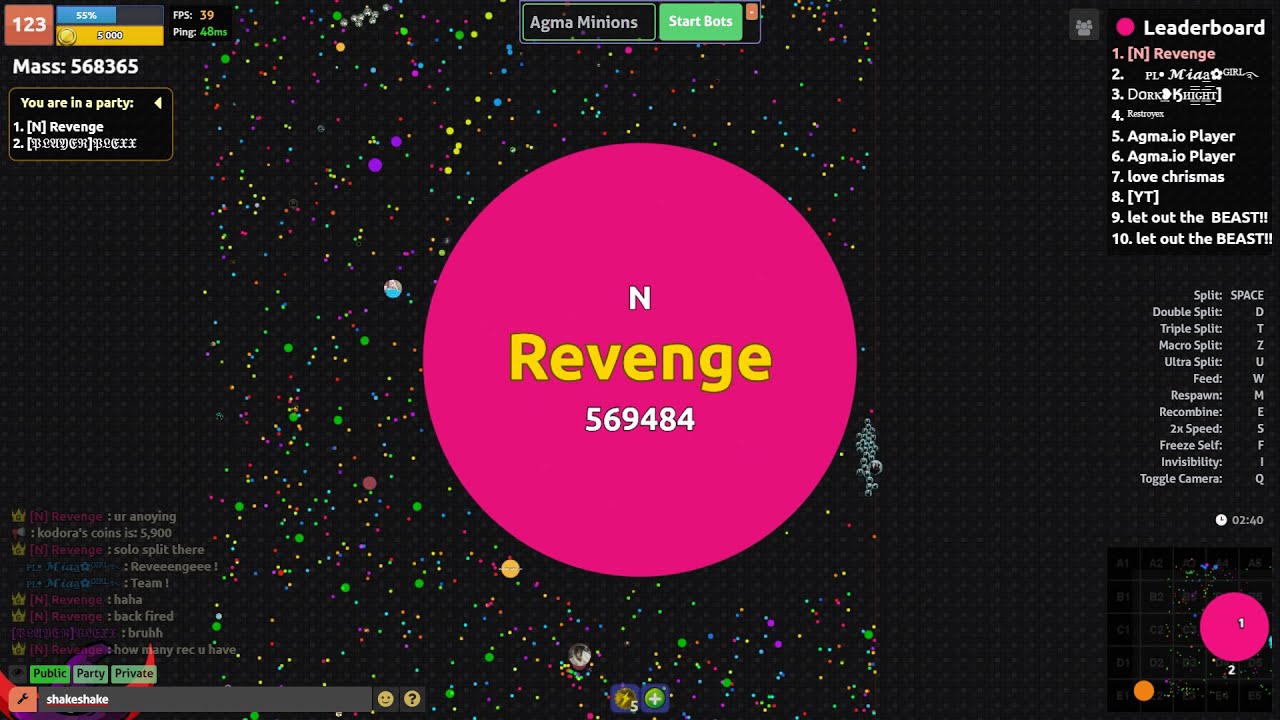Viewport: 1280px width, 720px height.
Task: Use the green plus powerup slot
Action: coord(654,698)
